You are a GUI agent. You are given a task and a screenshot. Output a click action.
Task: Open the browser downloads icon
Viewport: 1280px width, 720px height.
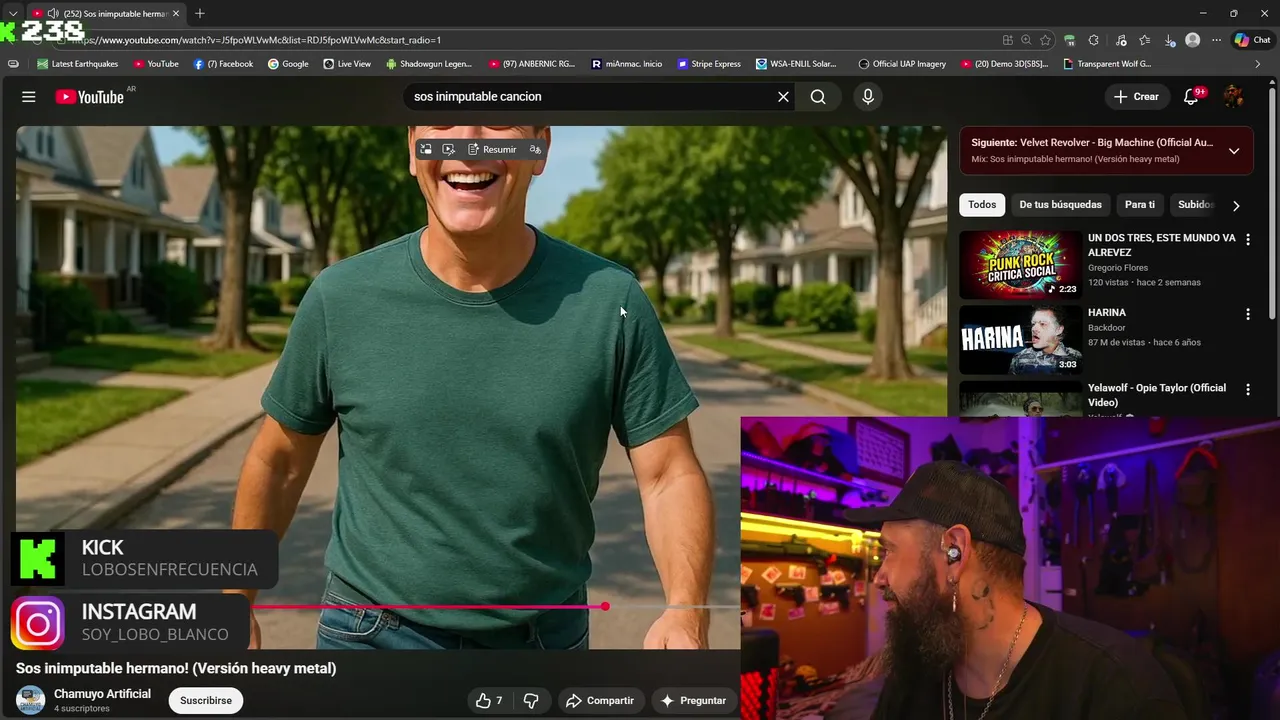(1170, 40)
